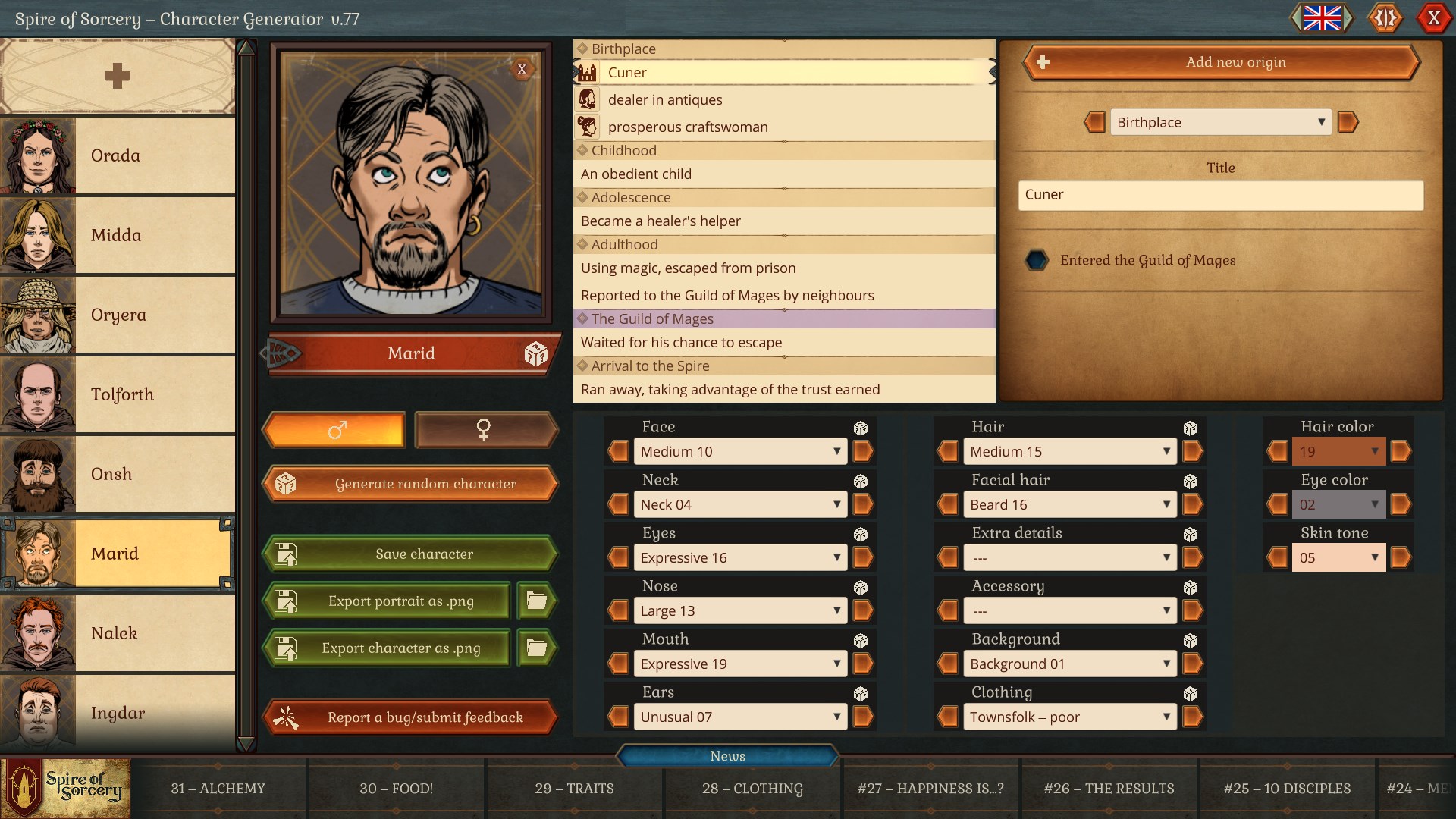Screen dimensions: 1456x819
Task: Select the female gender toggle
Action: tap(485, 430)
